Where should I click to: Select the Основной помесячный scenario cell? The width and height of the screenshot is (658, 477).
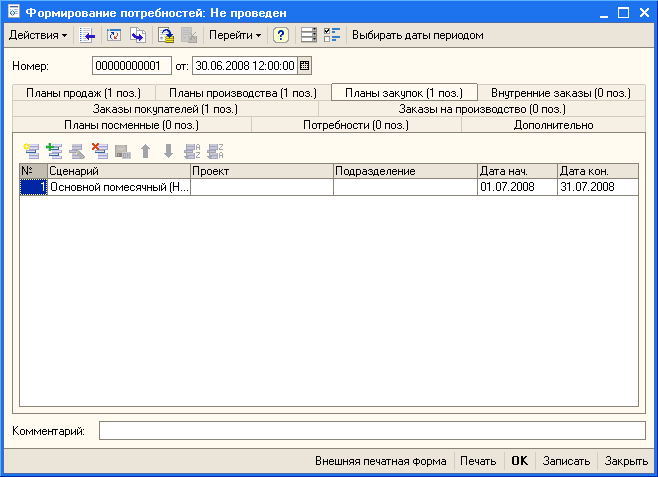click(x=118, y=187)
